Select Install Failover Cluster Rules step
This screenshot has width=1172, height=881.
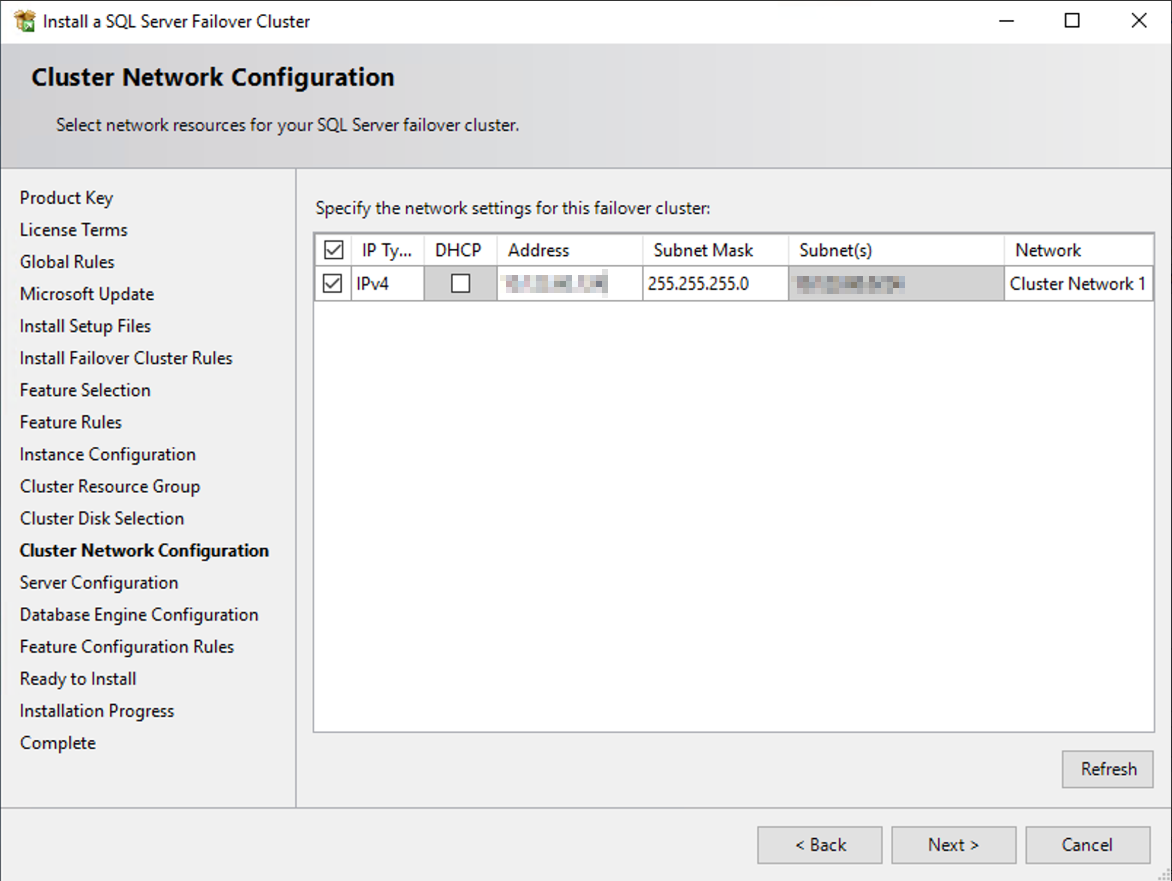coord(126,359)
